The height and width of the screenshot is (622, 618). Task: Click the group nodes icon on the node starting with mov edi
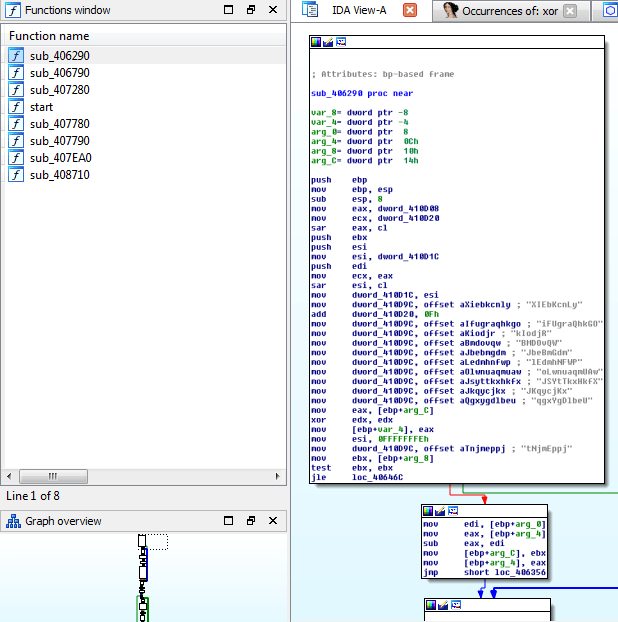pyautogui.click(x=453, y=511)
